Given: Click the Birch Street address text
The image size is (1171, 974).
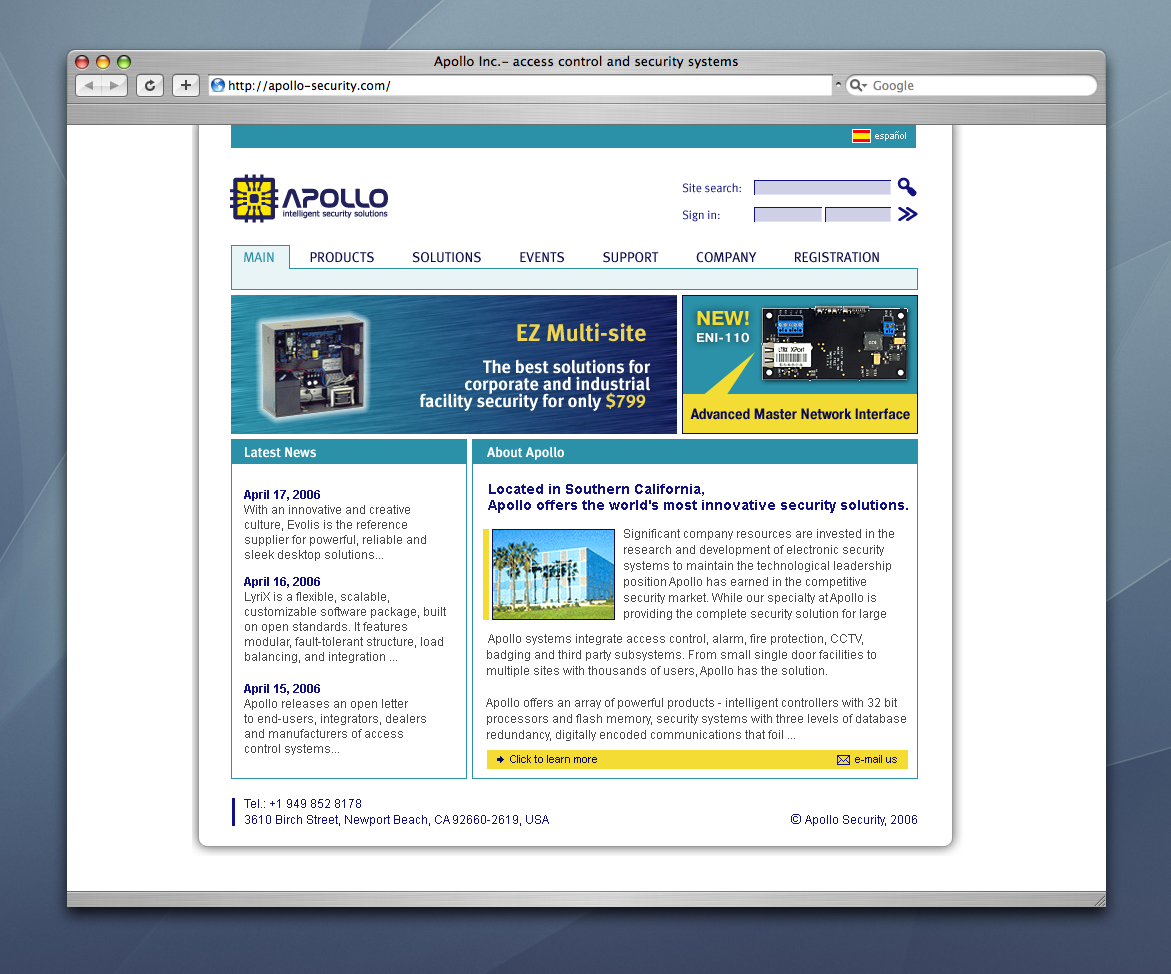Looking at the screenshot, I should tap(397, 819).
